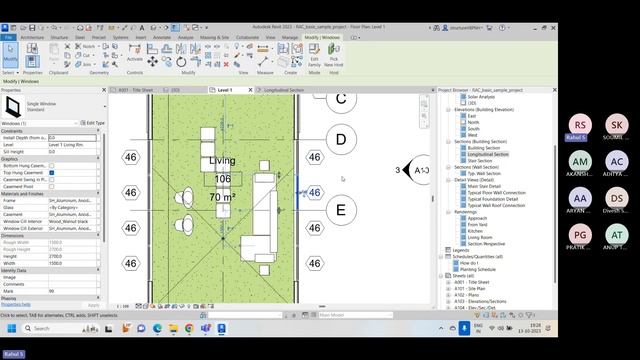The height and width of the screenshot is (360, 640).
Task: Collapse the Dimensions section in Properties
Action: 98,236
